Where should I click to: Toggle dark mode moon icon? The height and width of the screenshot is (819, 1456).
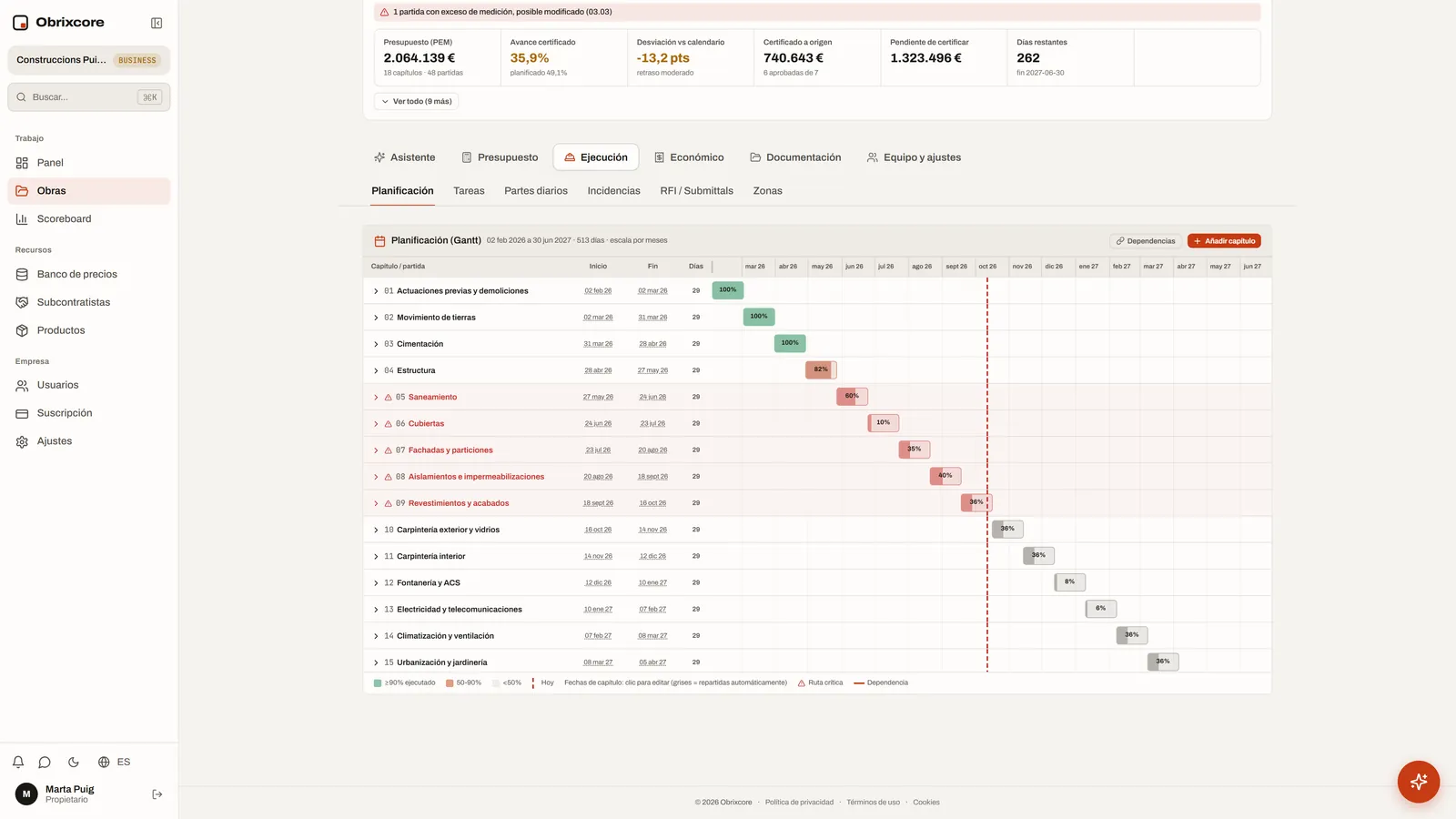(74, 763)
